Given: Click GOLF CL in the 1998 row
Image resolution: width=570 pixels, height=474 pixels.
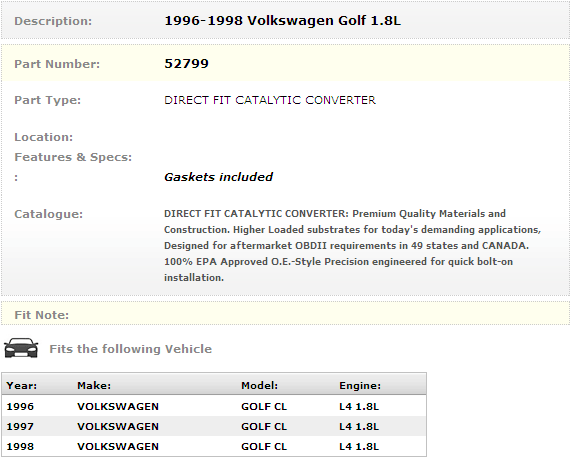Looking at the screenshot, I should (x=264, y=446).
